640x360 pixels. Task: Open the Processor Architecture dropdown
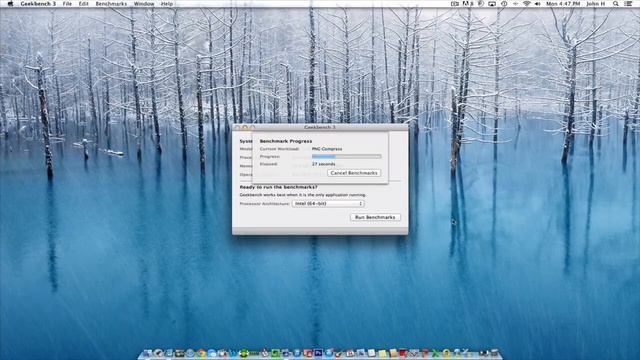(328, 203)
